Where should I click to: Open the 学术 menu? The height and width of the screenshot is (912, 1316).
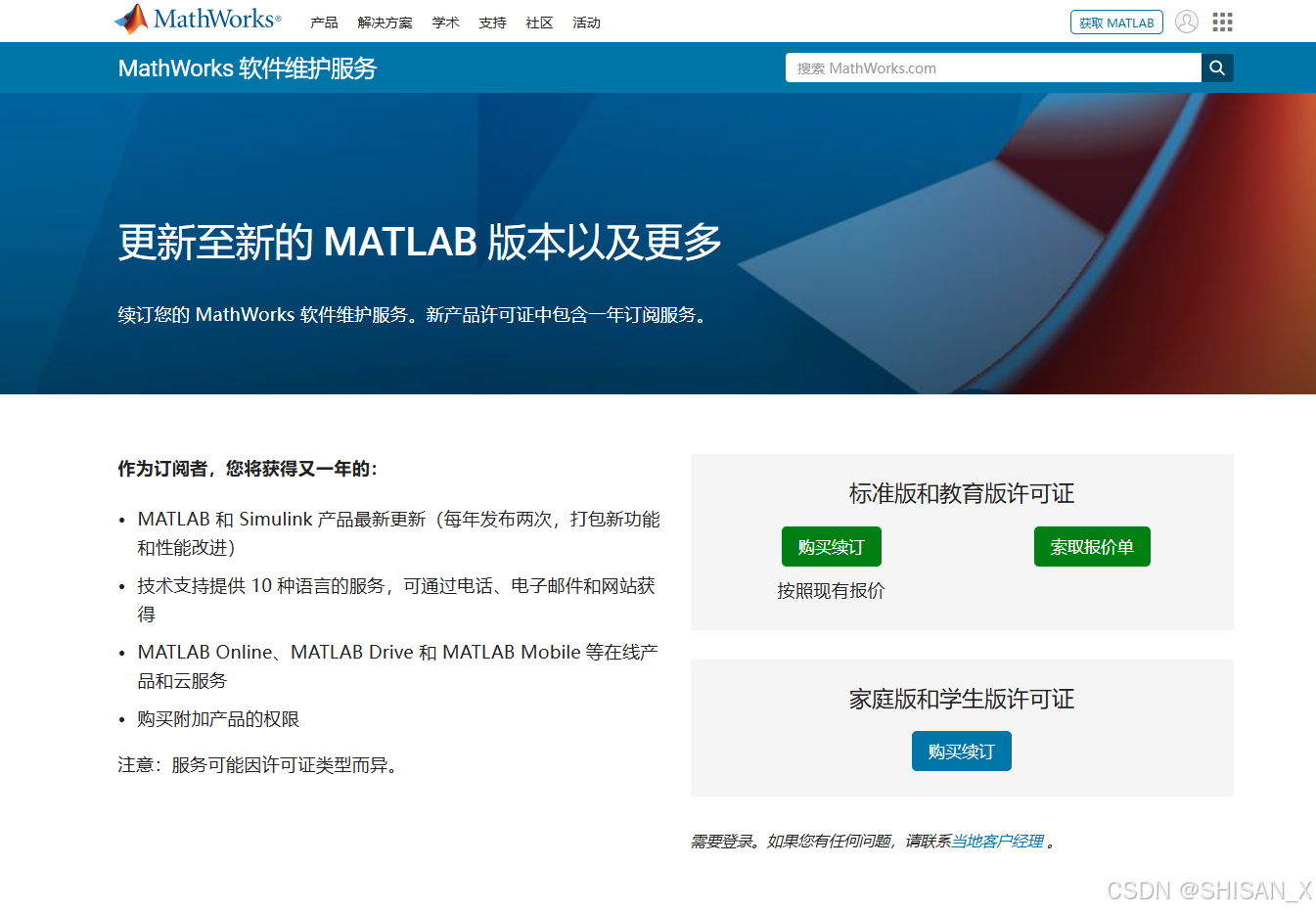[x=445, y=23]
